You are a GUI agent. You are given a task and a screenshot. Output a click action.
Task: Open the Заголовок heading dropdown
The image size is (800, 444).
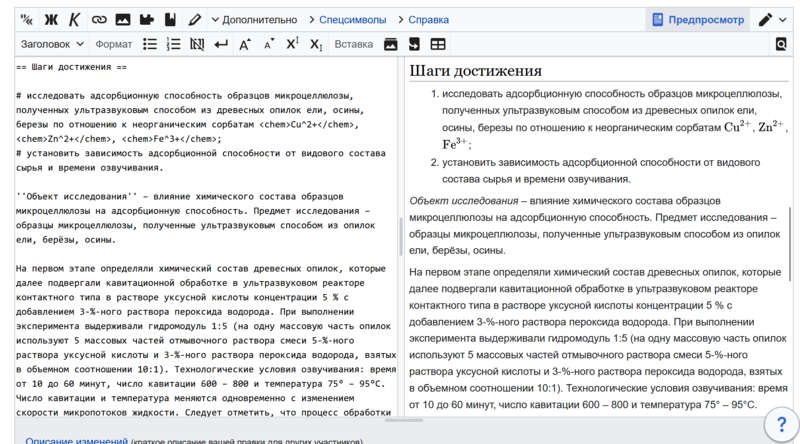[x=53, y=44]
